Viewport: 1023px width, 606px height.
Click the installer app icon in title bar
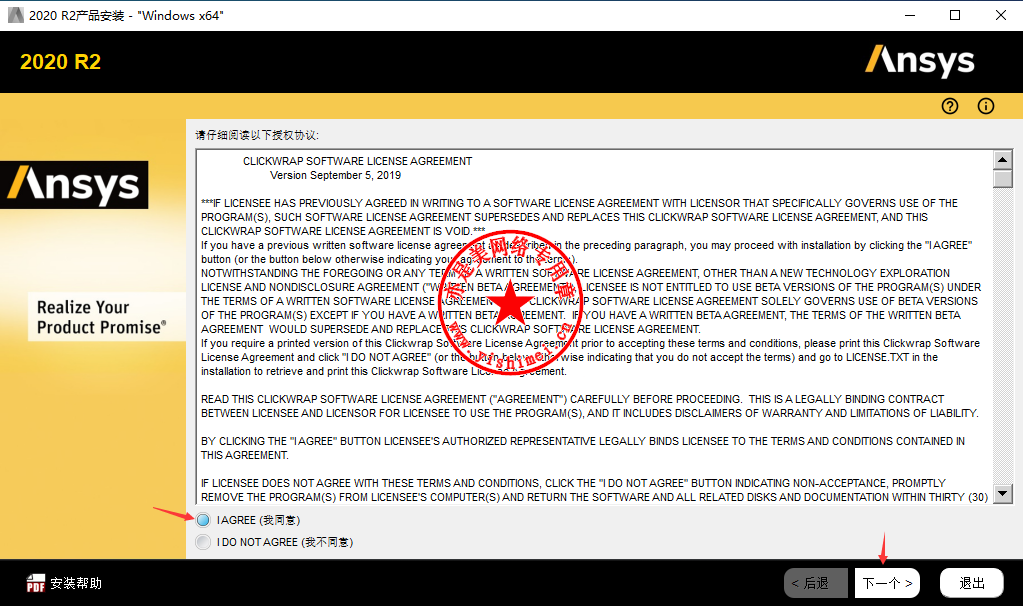15,15
